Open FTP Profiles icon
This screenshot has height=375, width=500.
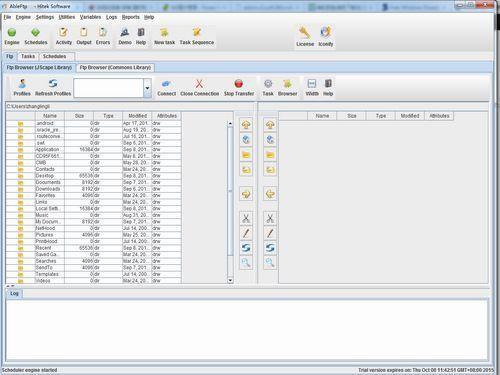coord(22,83)
